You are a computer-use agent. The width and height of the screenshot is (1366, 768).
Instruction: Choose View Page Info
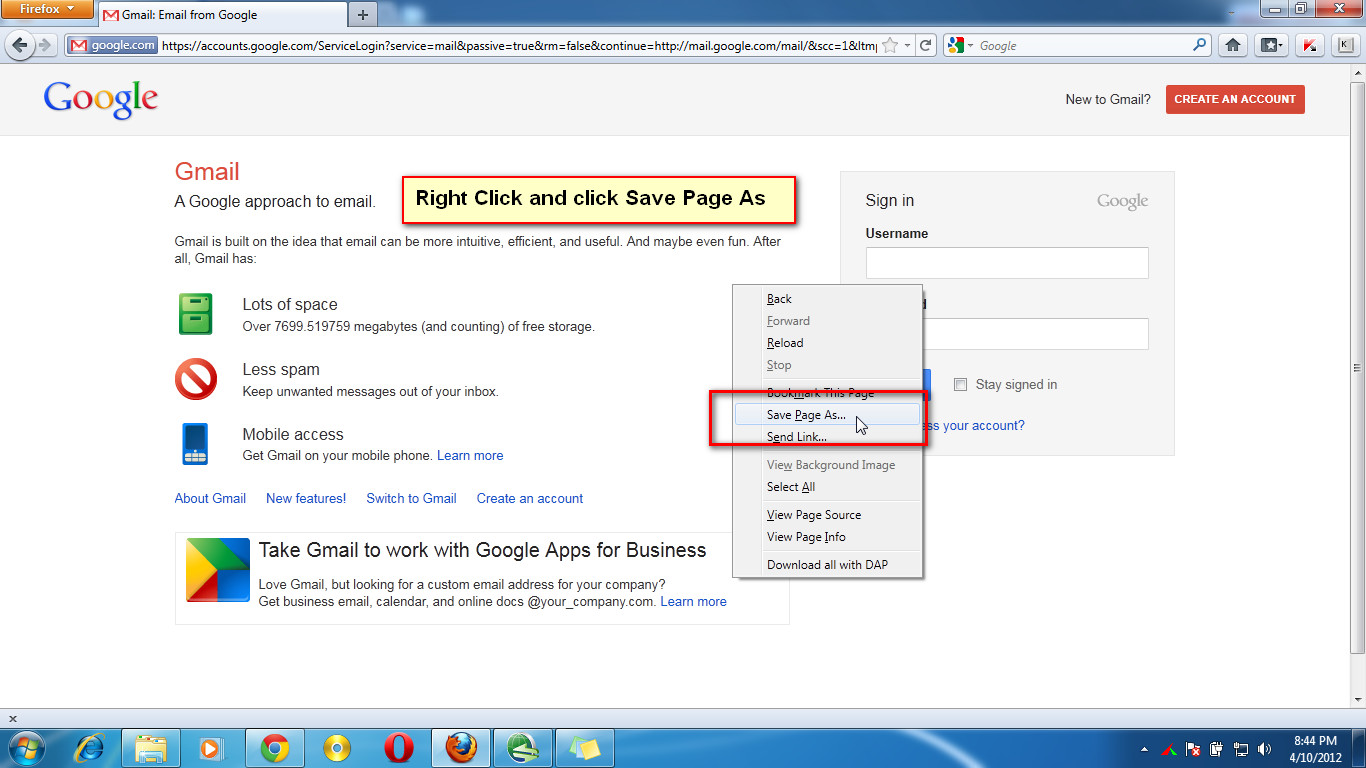click(827, 537)
